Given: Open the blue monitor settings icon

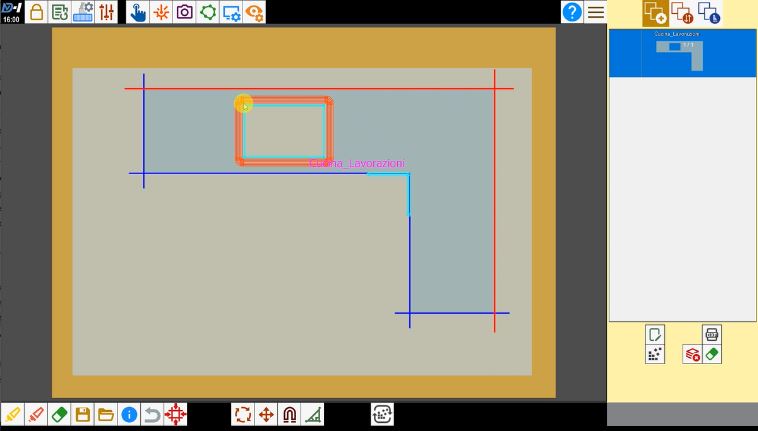Looking at the screenshot, I should pyautogui.click(x=231, y=12).
